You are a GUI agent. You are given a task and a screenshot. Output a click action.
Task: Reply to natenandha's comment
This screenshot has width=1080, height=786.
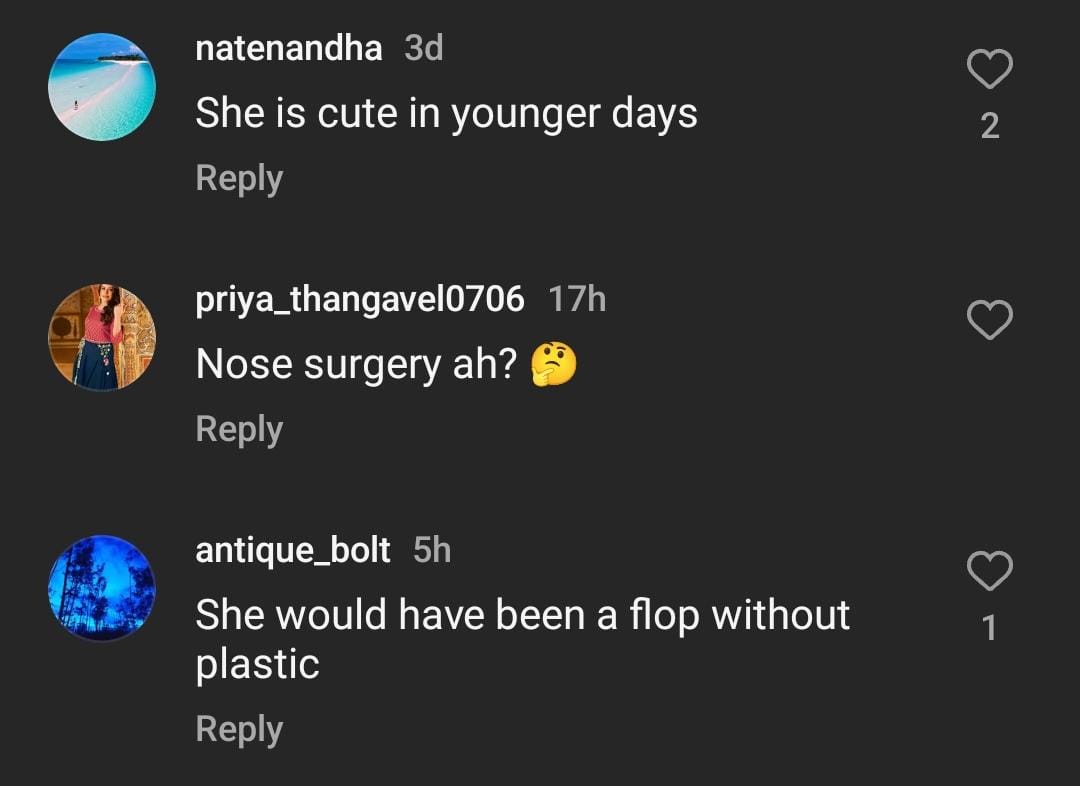pos(239,178)
